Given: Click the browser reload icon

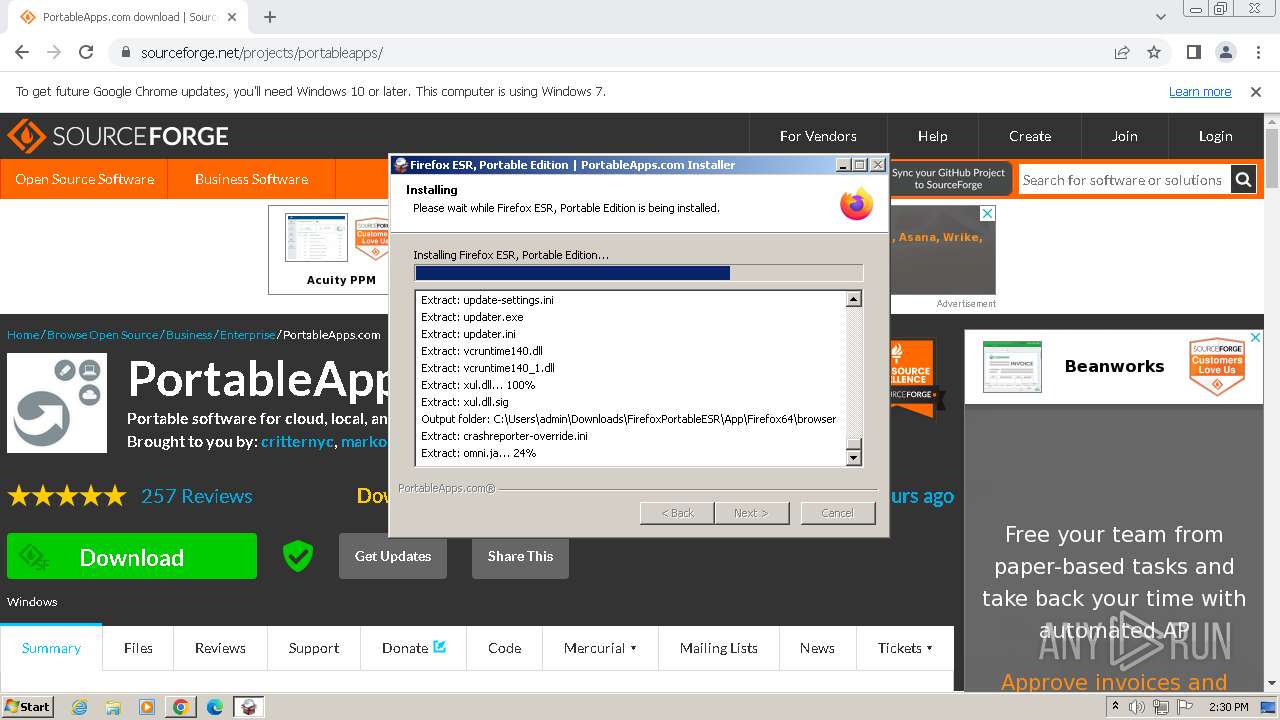Looking at the screenshot, I should [x=86, y=52].
